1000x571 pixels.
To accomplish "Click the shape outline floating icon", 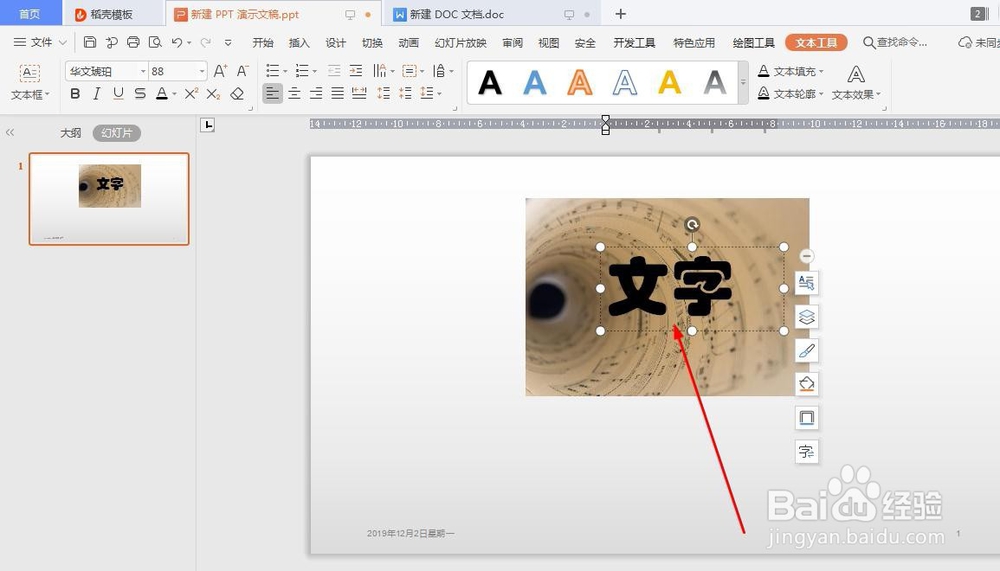I will coord(806,418).
